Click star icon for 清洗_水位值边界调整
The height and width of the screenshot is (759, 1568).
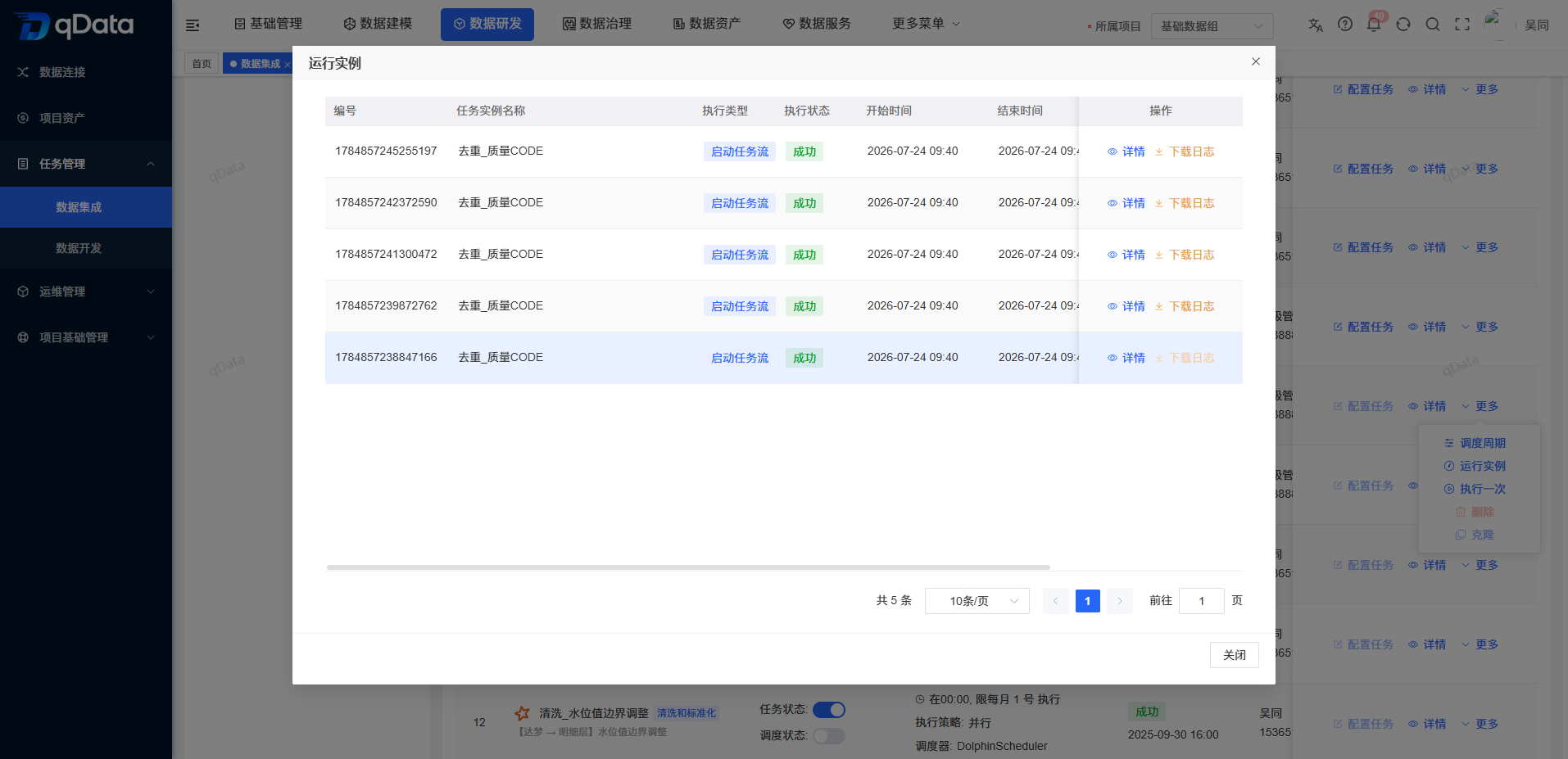click(x=523, y=713)
